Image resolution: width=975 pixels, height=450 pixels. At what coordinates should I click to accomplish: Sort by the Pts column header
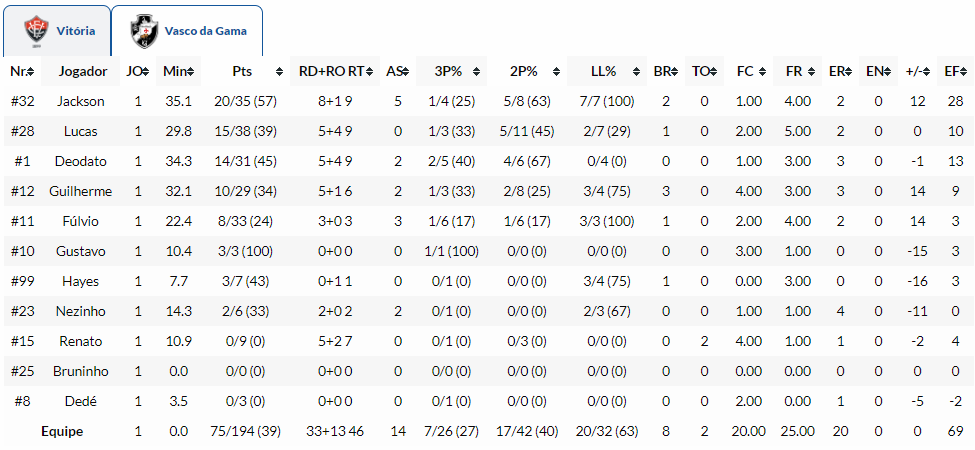point(242,71)
